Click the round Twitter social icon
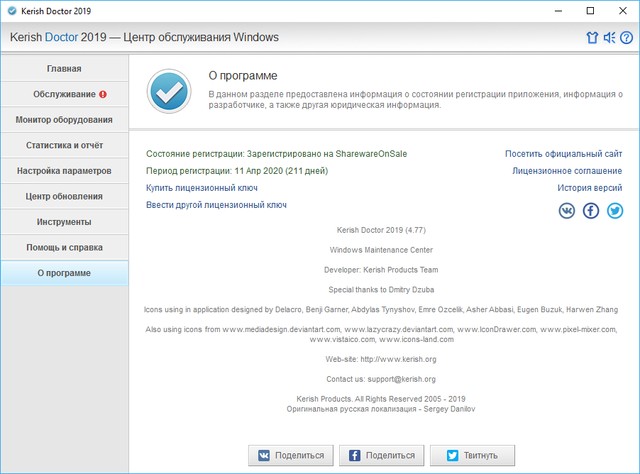Image resolution: width=640 pixels, height=474 pixels. 615,210
